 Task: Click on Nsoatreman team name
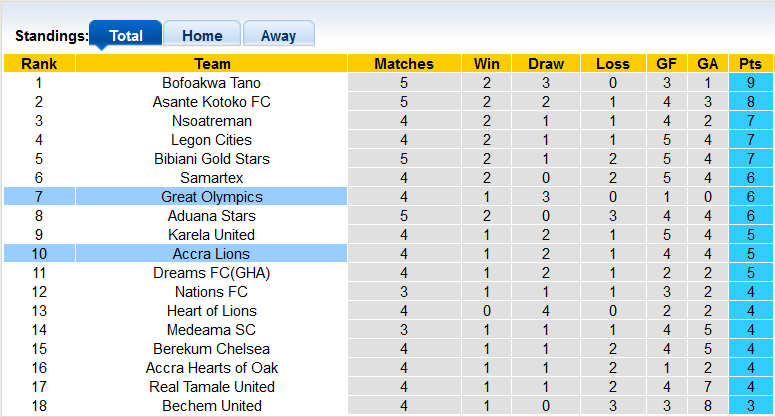[212, 121]
